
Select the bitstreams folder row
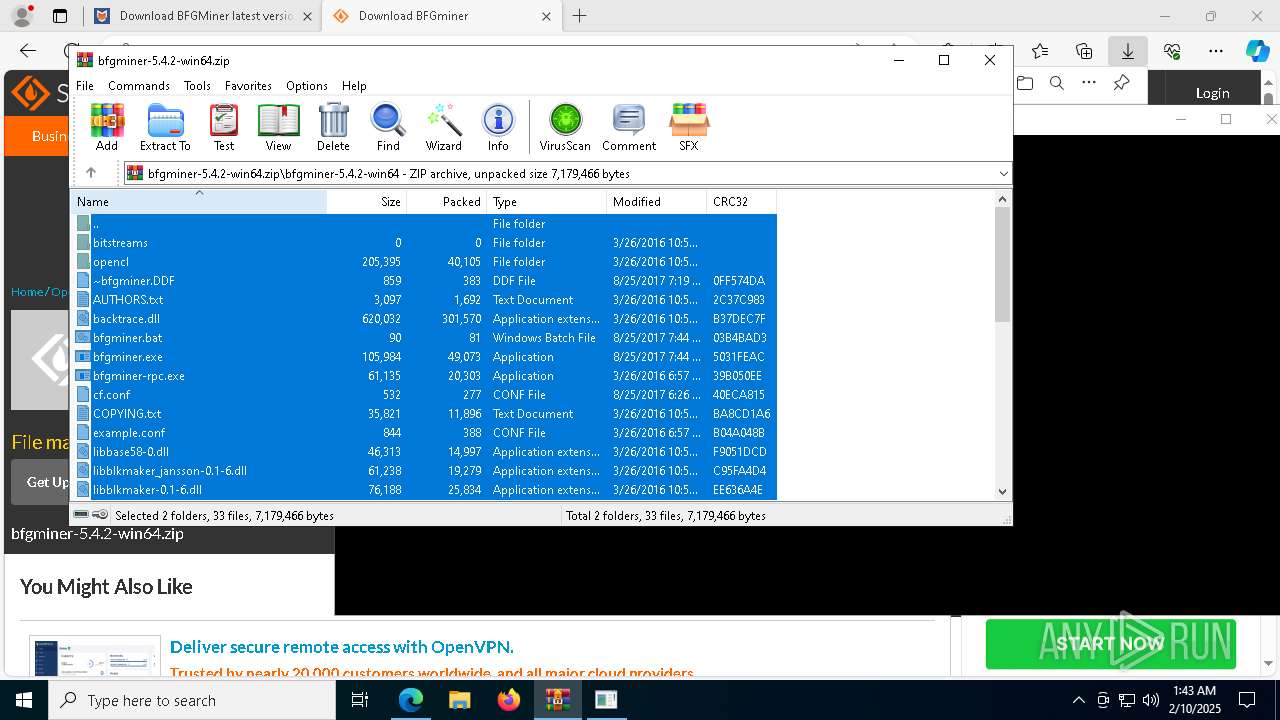(424, 243)
